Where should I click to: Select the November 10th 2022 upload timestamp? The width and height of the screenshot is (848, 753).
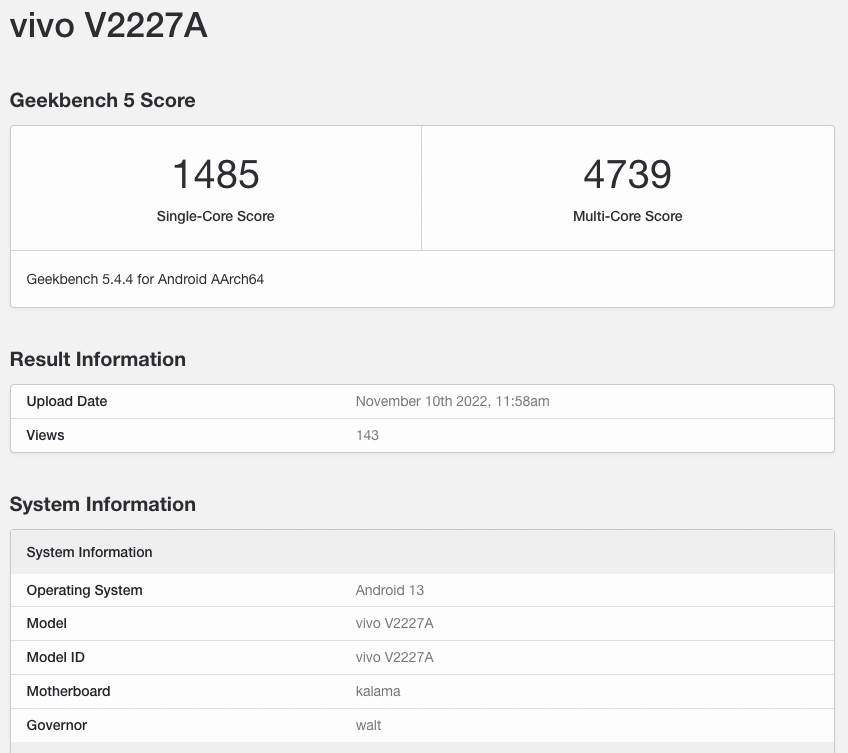[452, 401]
